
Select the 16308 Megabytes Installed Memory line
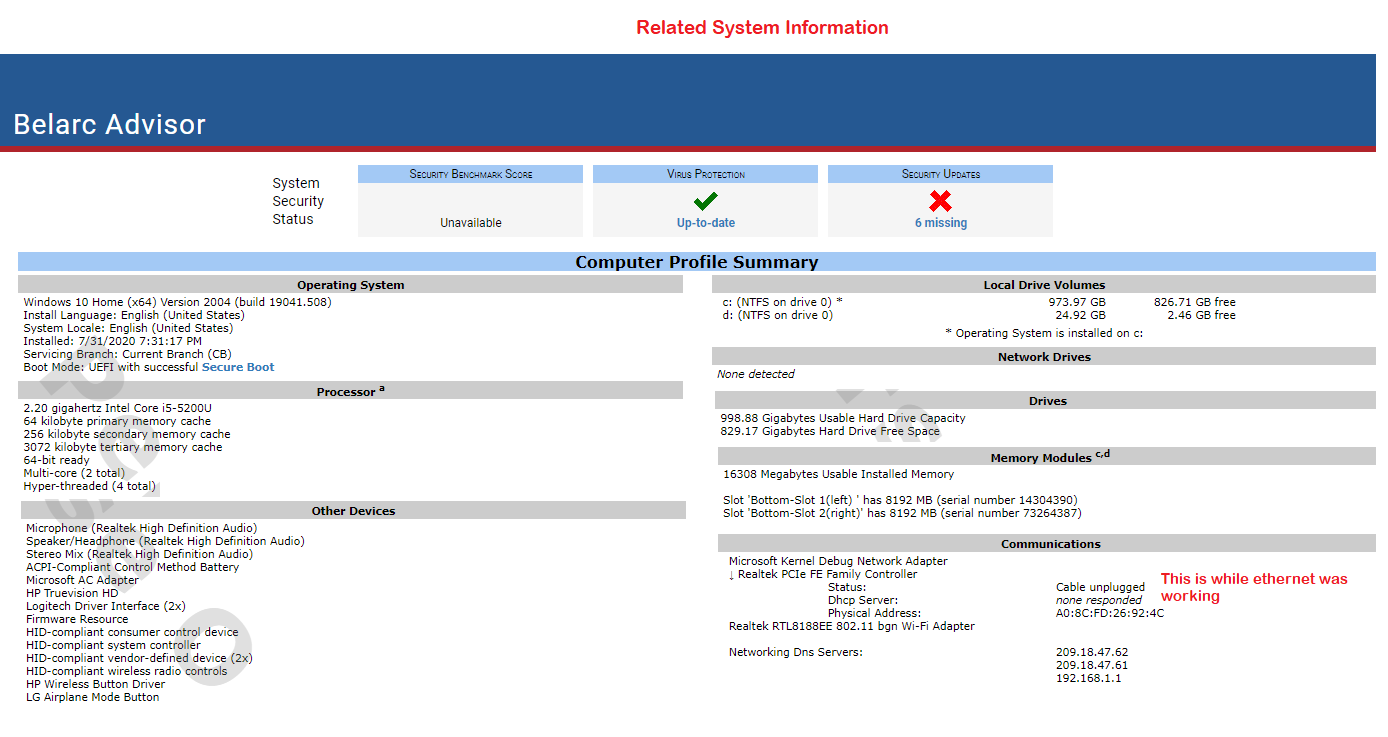838,474
